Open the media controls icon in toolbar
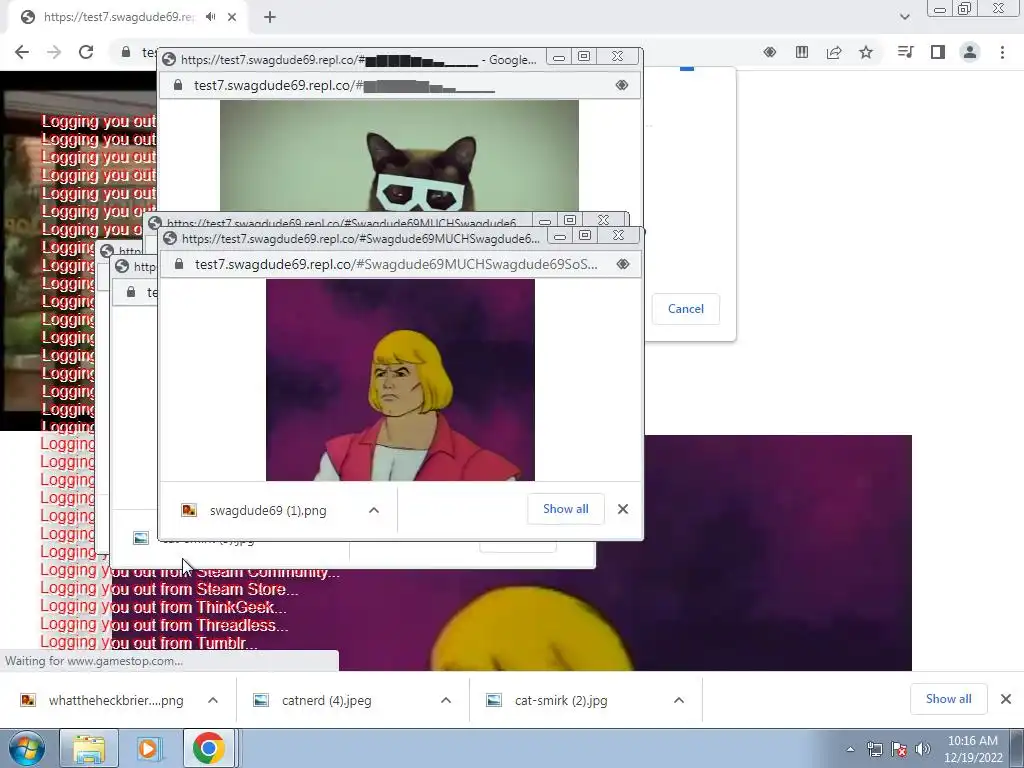 pos(905,52)
